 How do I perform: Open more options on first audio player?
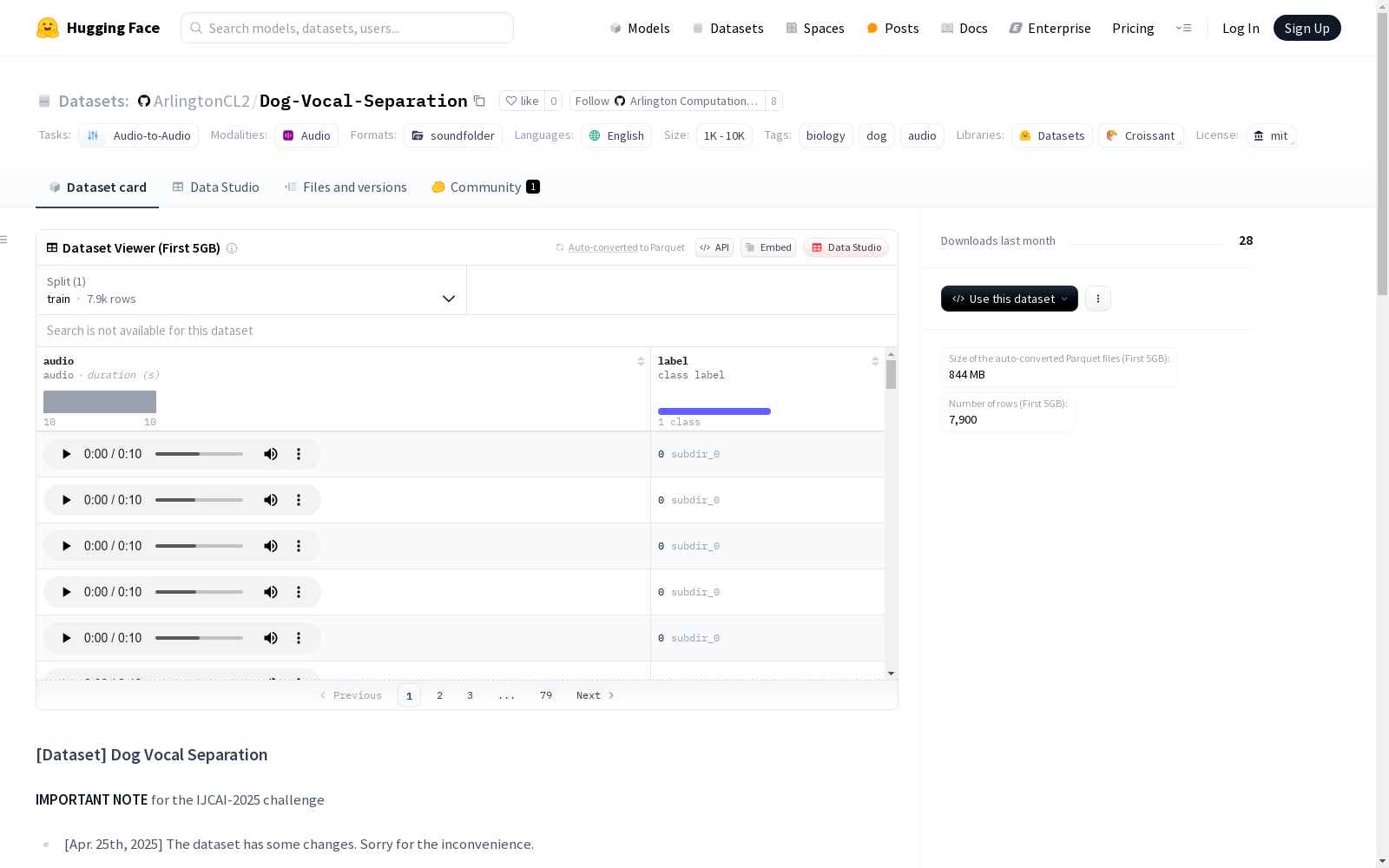pos(299,454)
